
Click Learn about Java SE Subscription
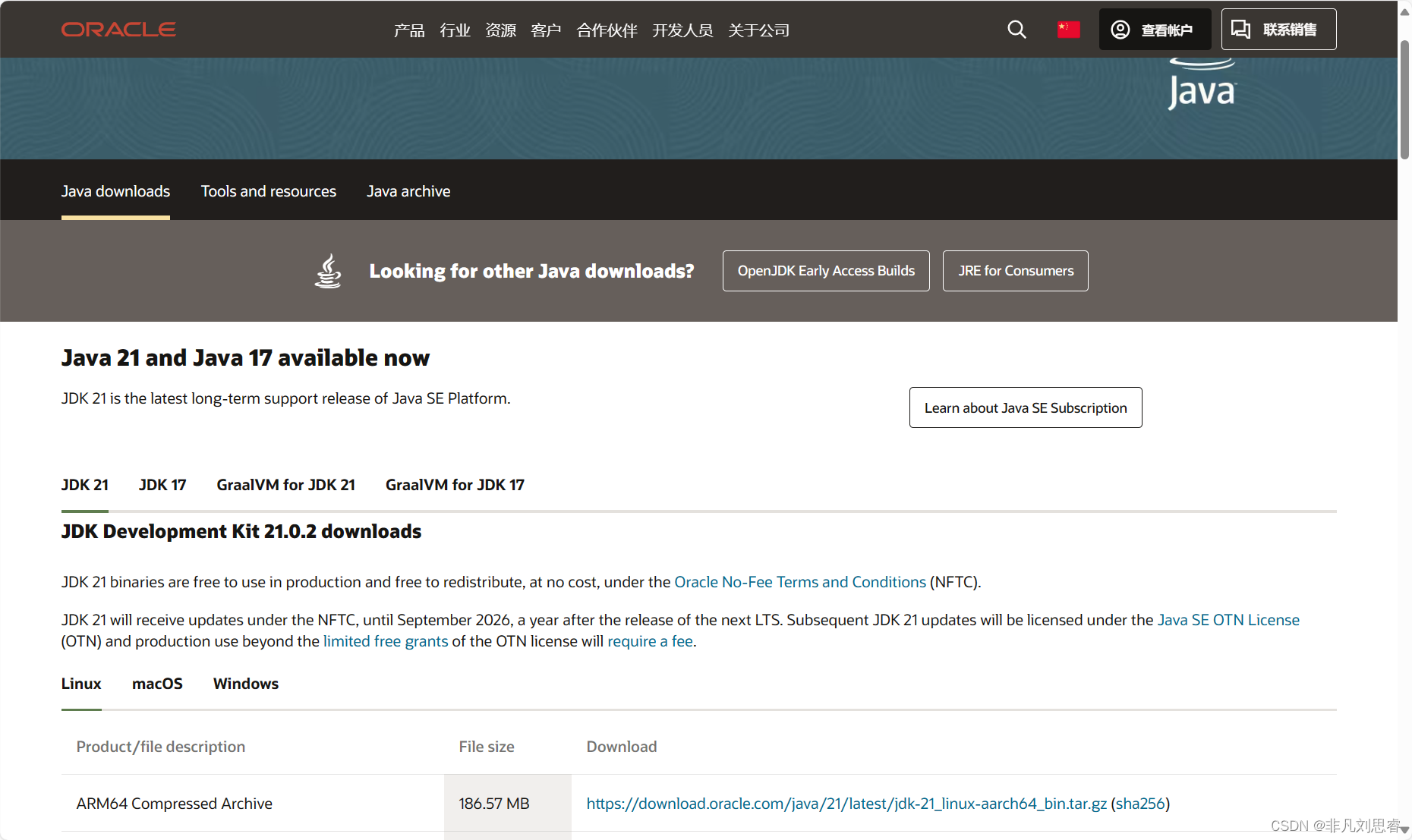(1026, 407)
